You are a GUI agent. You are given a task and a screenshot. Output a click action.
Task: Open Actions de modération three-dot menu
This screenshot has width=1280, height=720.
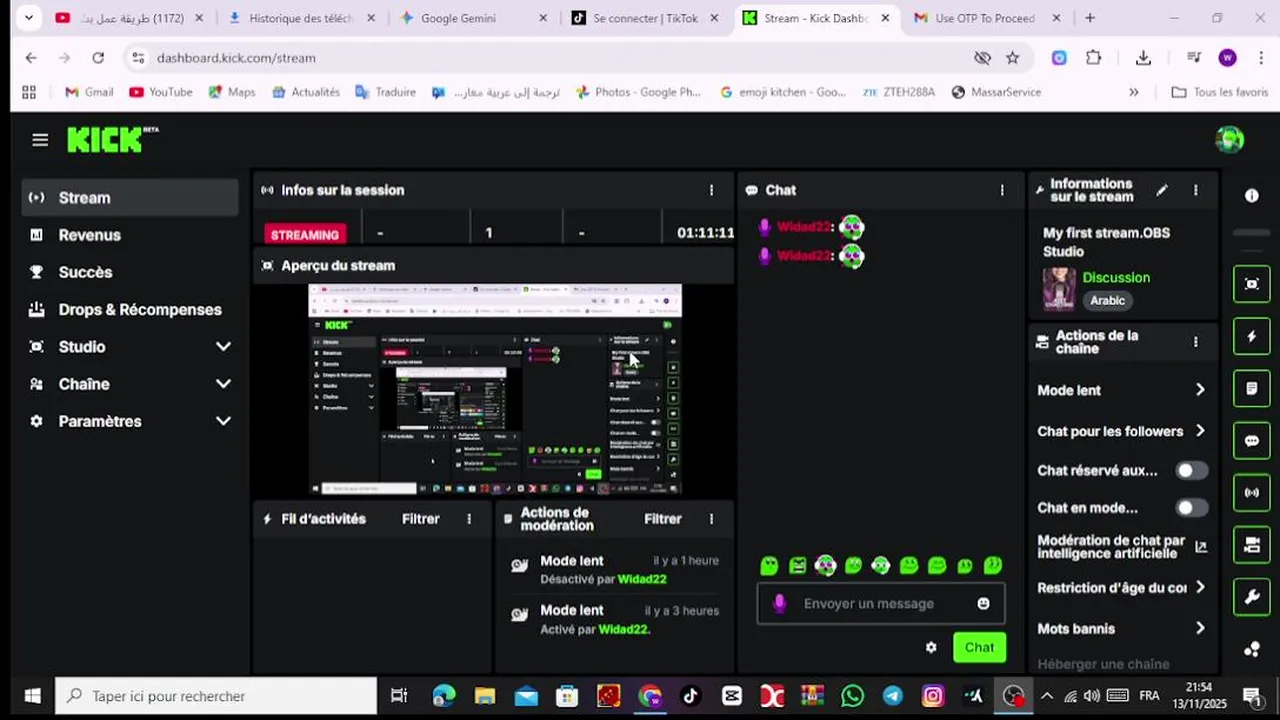(x=711, y=519)
